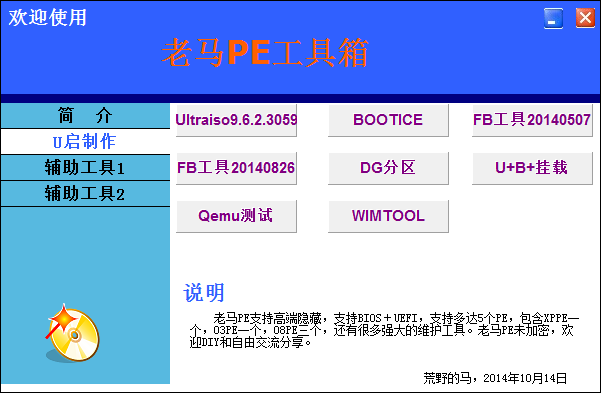Viewport: 601px width, 396px height.
Task: Click the 老马PE工具箱 orange title
Action: [265, 53]
